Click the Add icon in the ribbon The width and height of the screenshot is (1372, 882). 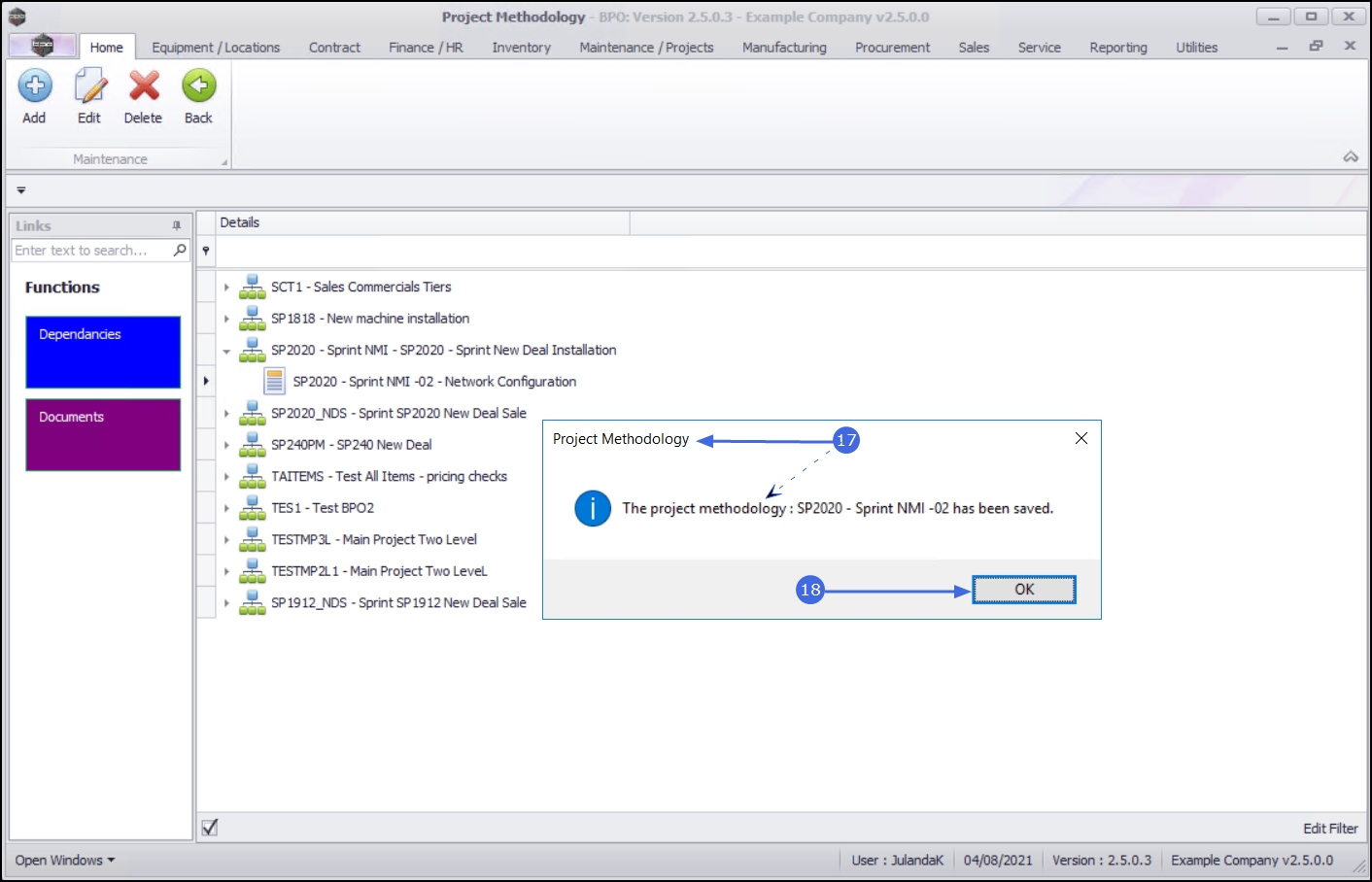click(x=35, y=85)
